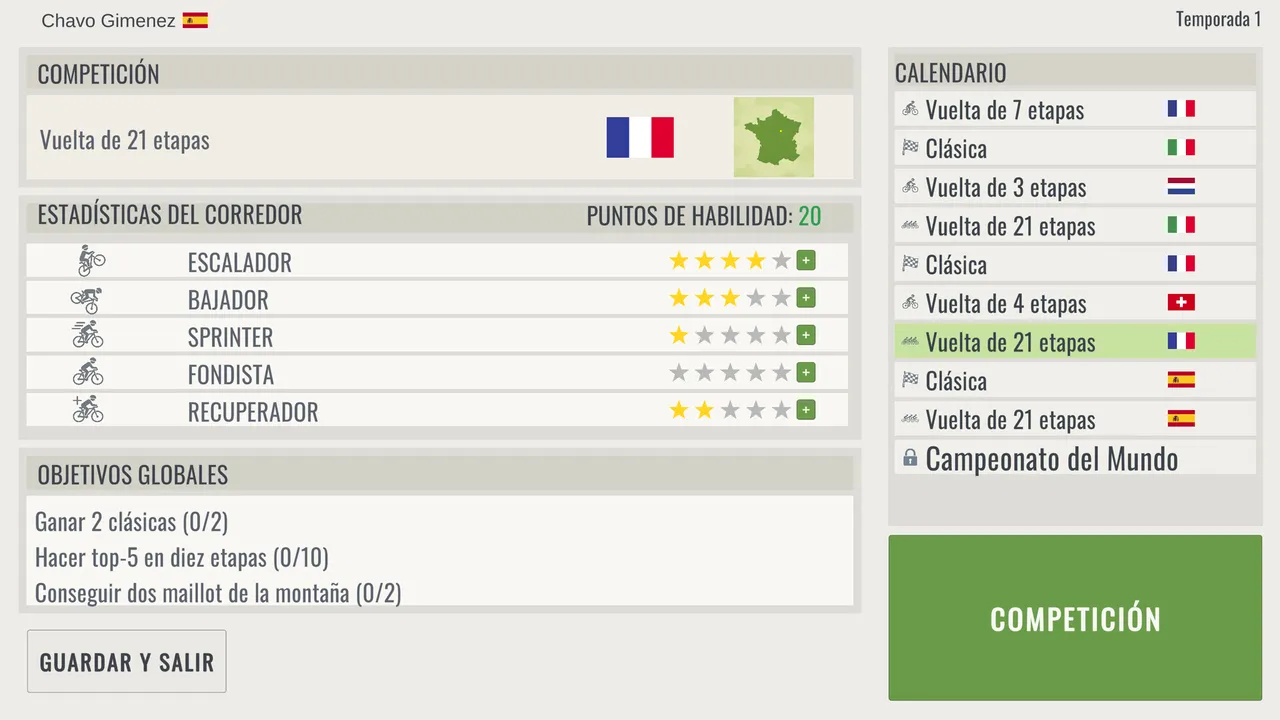Select Vuelta de 7 etapas in calendar

tap(1075, 109)
